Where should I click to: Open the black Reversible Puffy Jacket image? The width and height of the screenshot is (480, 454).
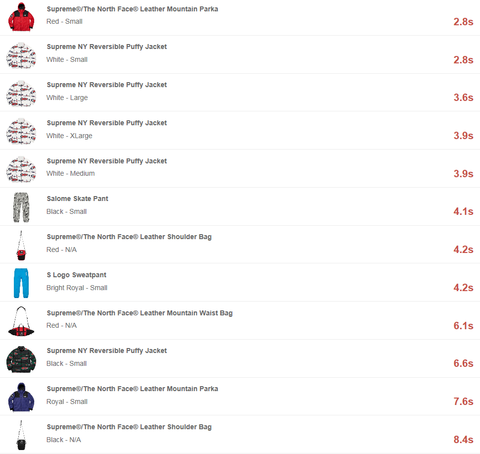point(21,359)
